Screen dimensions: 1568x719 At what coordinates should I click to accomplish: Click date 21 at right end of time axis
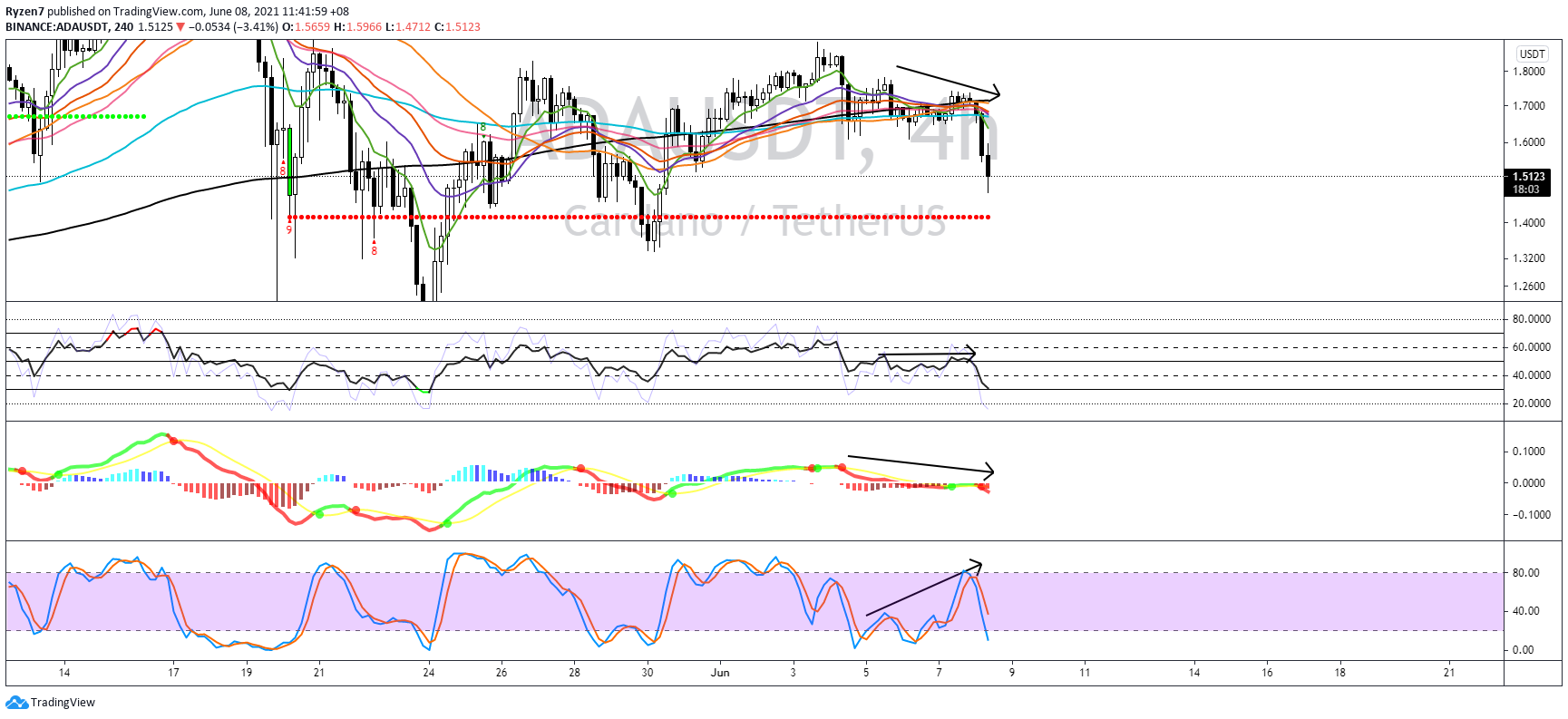coord(1449,673)
